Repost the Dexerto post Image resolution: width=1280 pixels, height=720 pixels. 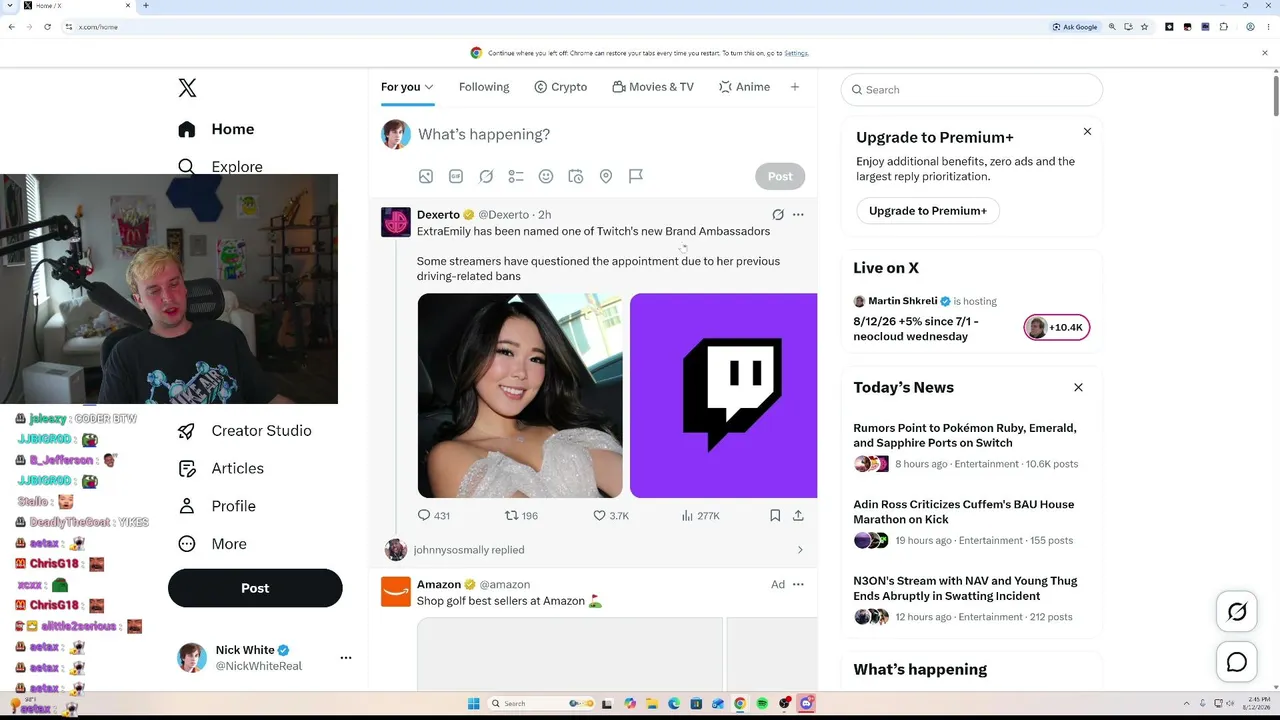point(521,516)
